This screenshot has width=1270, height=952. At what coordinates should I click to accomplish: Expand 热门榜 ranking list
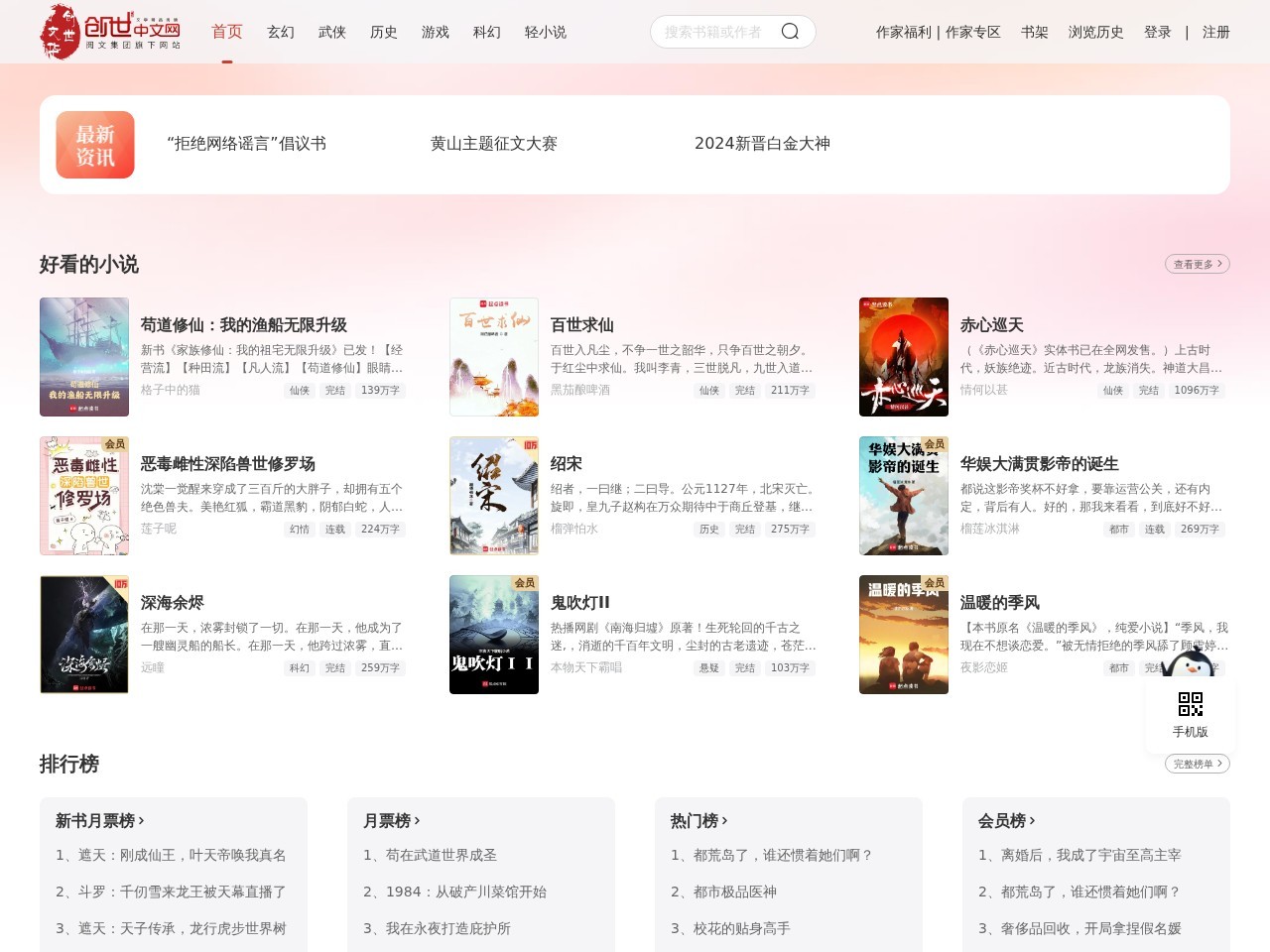tap(698, 821)
